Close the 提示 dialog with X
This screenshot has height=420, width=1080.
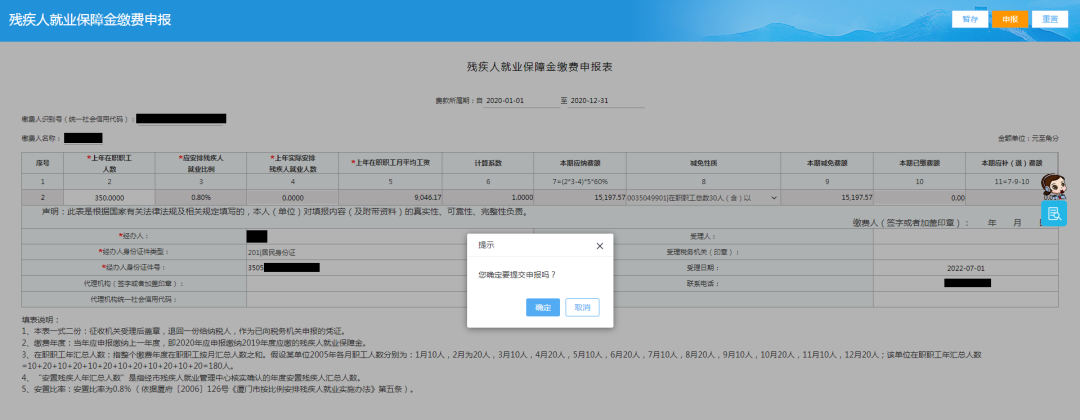coord(599,245)
